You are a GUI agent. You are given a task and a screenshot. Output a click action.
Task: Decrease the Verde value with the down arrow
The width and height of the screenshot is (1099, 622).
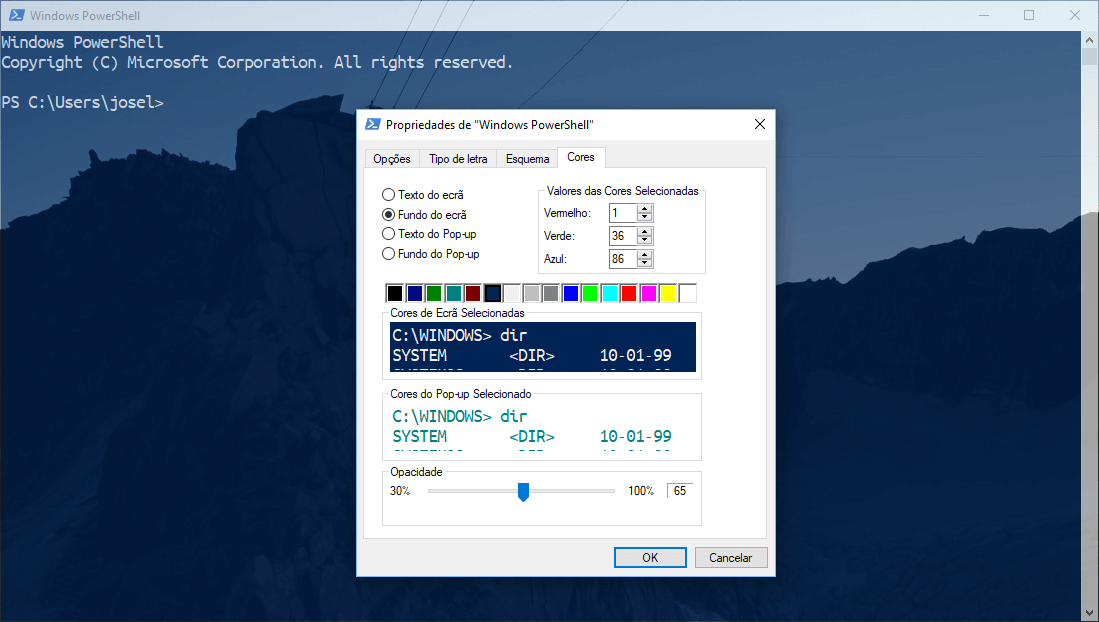(x=645, y=240)
